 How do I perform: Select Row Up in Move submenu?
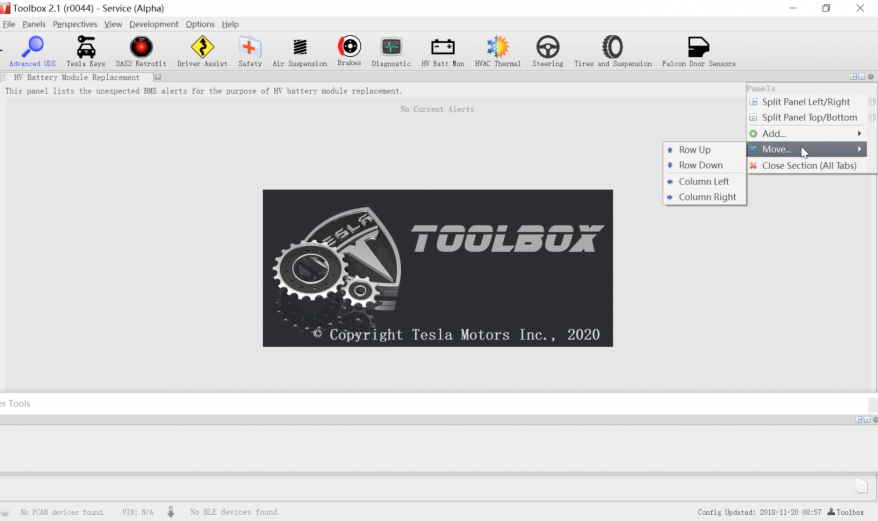click(704, 150)
